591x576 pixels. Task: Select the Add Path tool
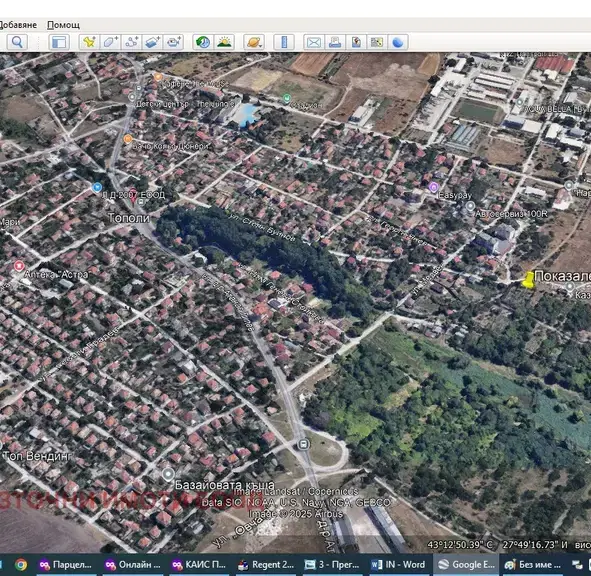pyautogui.click(x=131, y=42)
